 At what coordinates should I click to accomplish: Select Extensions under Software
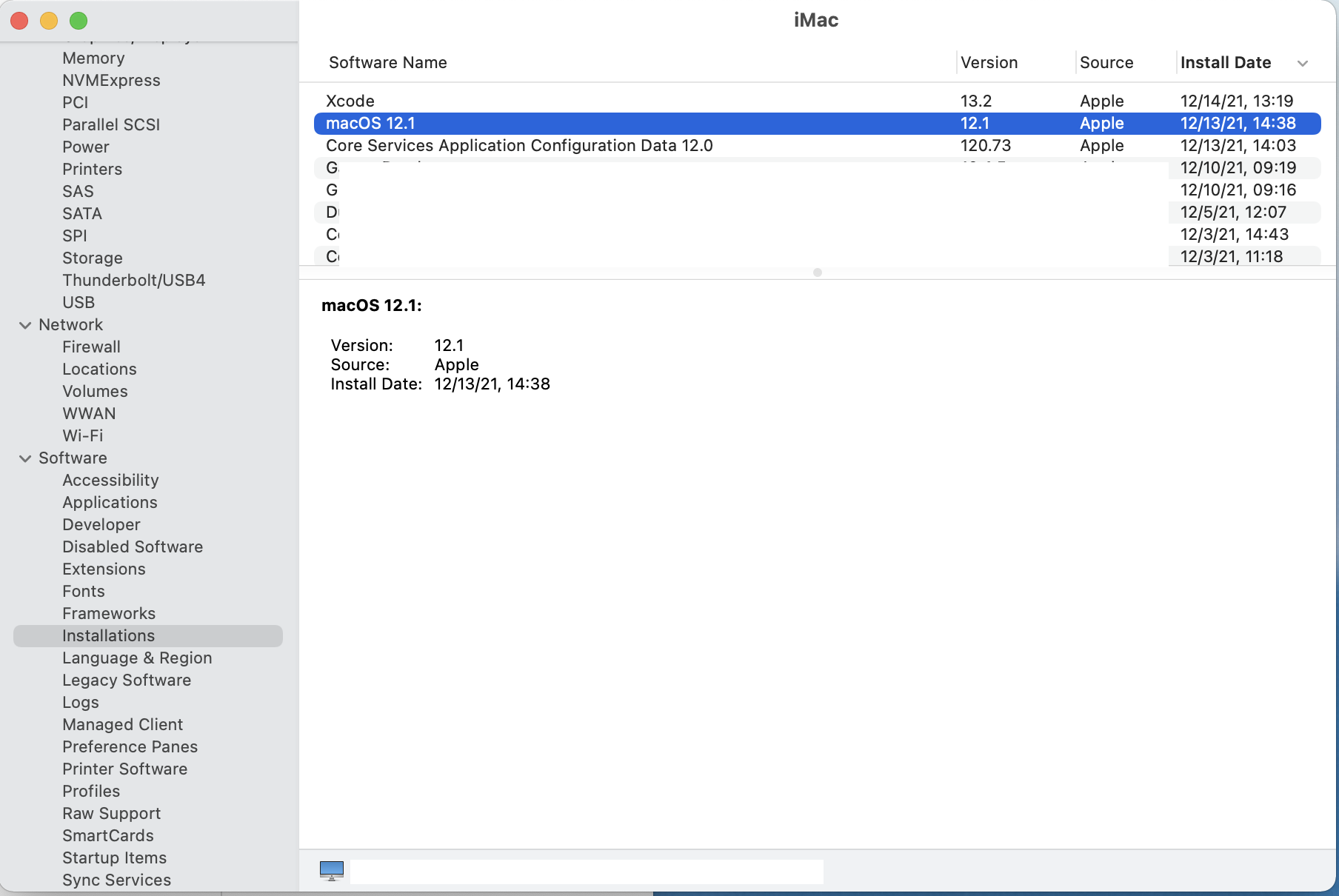coord(104,569)
